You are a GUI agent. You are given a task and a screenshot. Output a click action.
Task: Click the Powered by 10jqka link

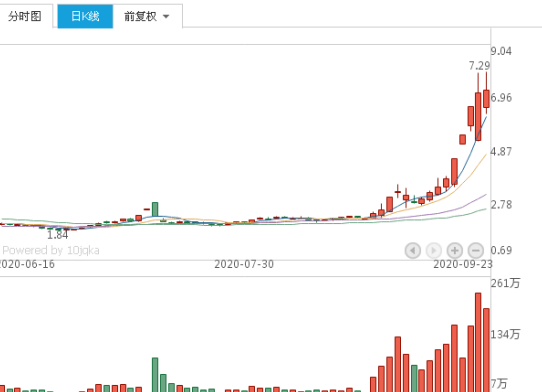[x=51, y=250]
